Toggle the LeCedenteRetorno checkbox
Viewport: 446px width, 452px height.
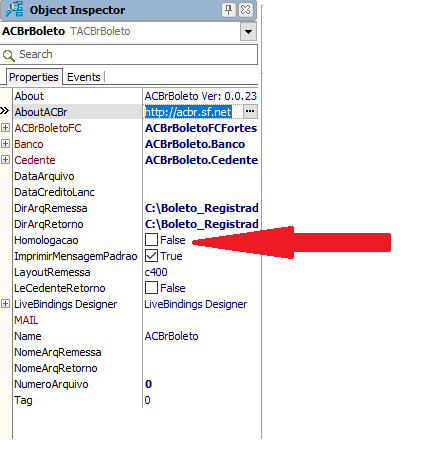click(151, 288)
